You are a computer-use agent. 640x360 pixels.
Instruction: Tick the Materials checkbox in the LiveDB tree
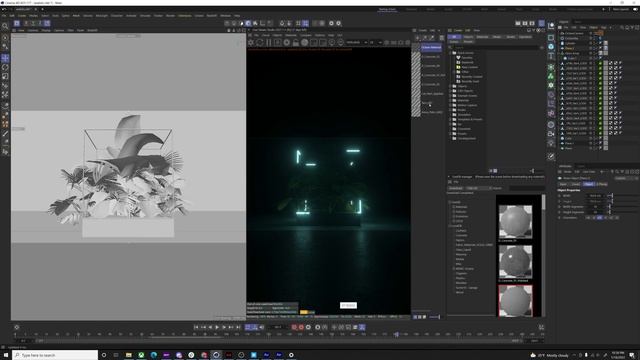[x=453, y=207]
